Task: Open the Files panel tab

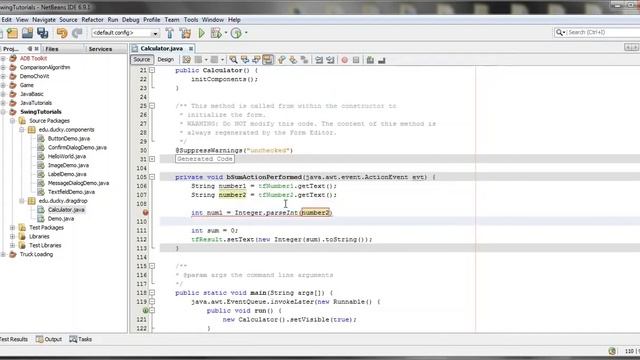Action: coord(52,49)
